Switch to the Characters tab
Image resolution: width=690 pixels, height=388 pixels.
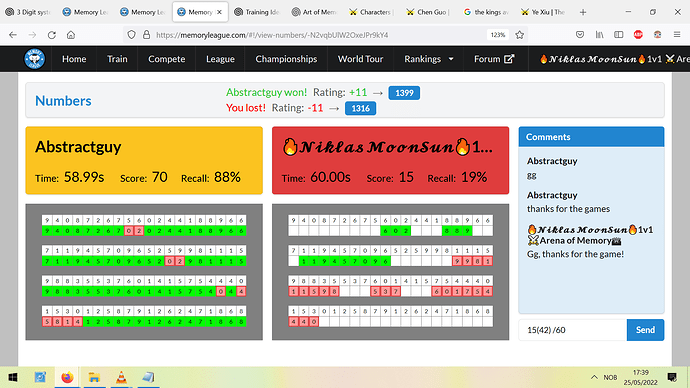(372, 12)
